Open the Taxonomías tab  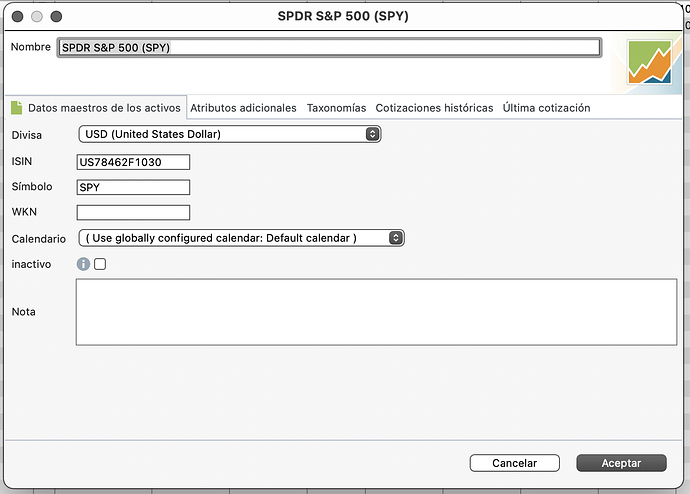(337, 108)
